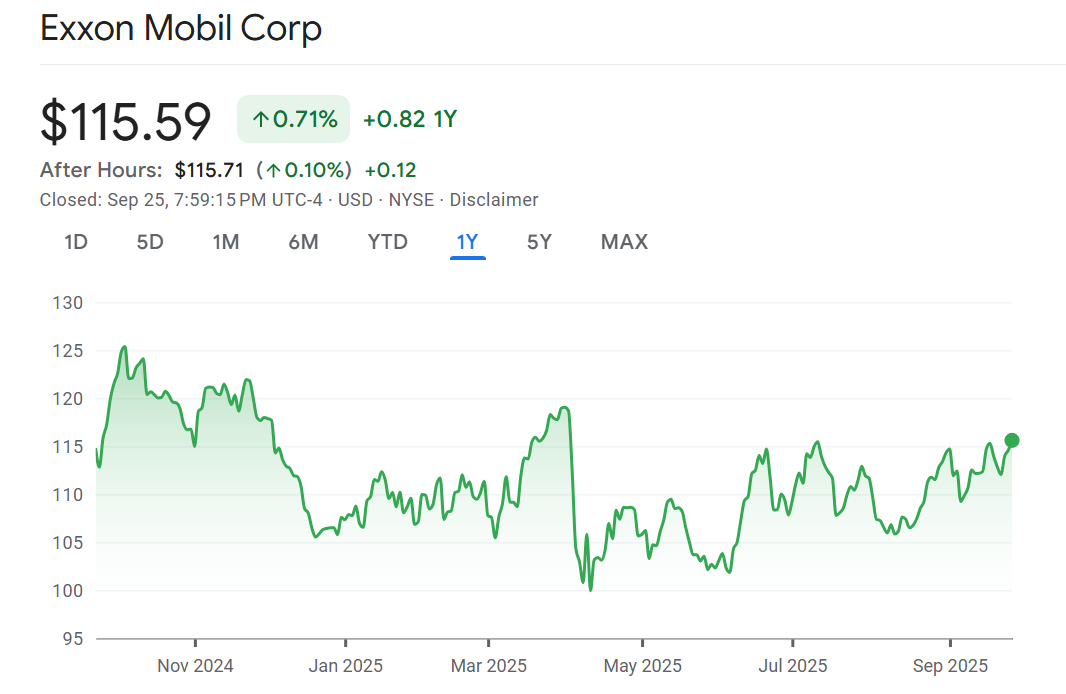Image resolution: width=1066 pixels, height=694 pixels.
Task: Switch to the 5Y chart view
Action: [539, 242]
